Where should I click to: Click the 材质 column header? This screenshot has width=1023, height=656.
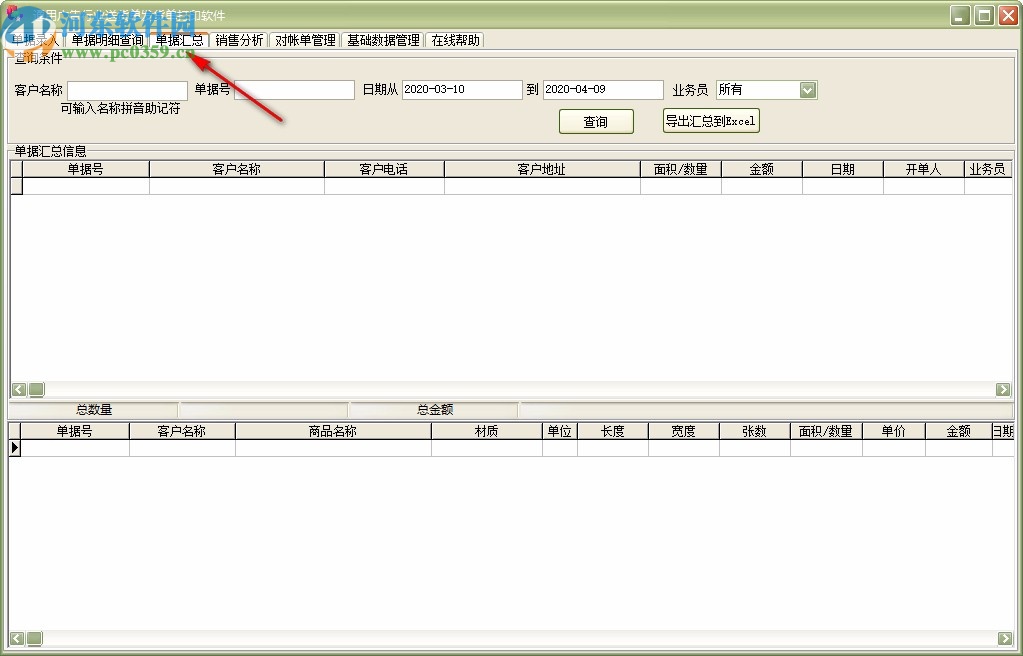pos(486,431)
